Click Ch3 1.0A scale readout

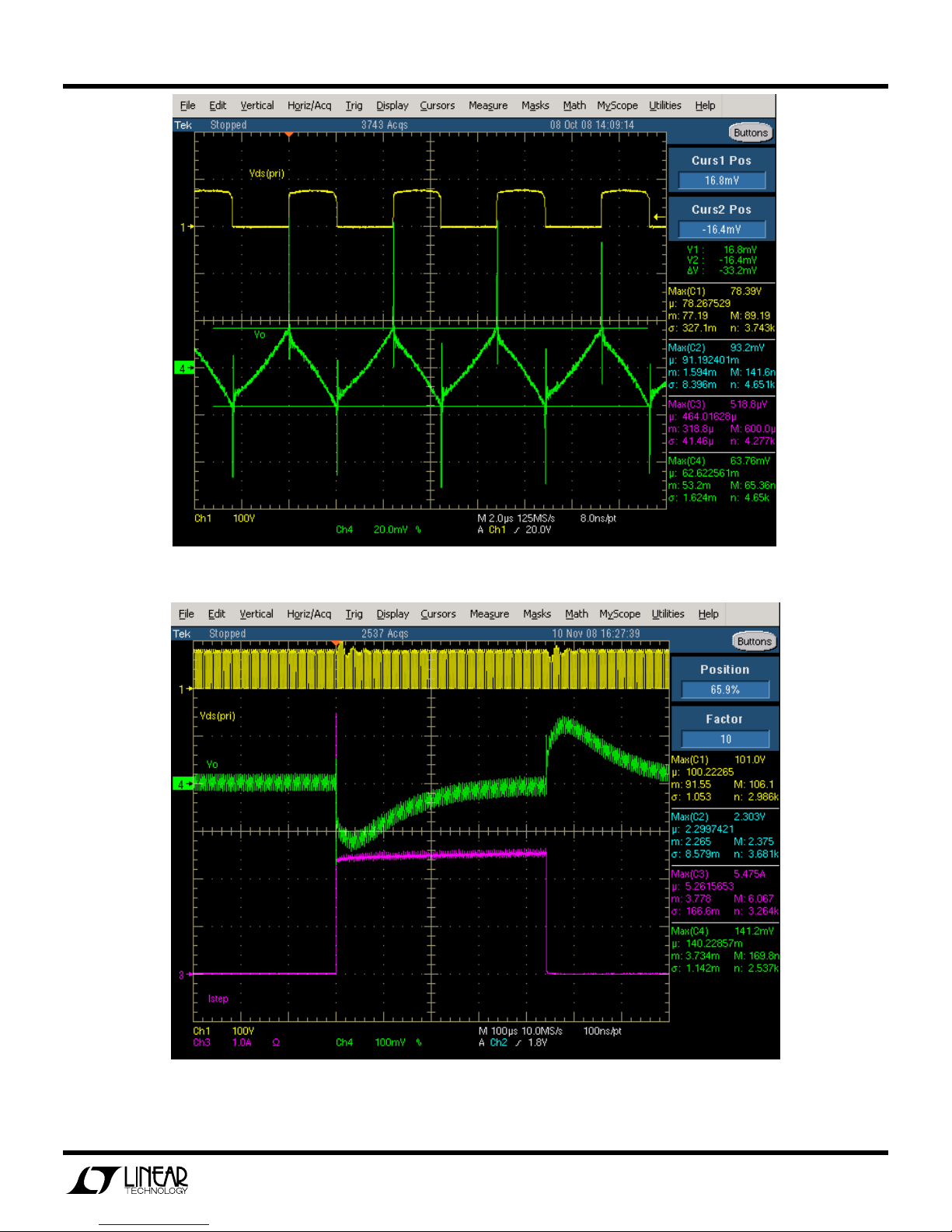(x=222, y=1043)
